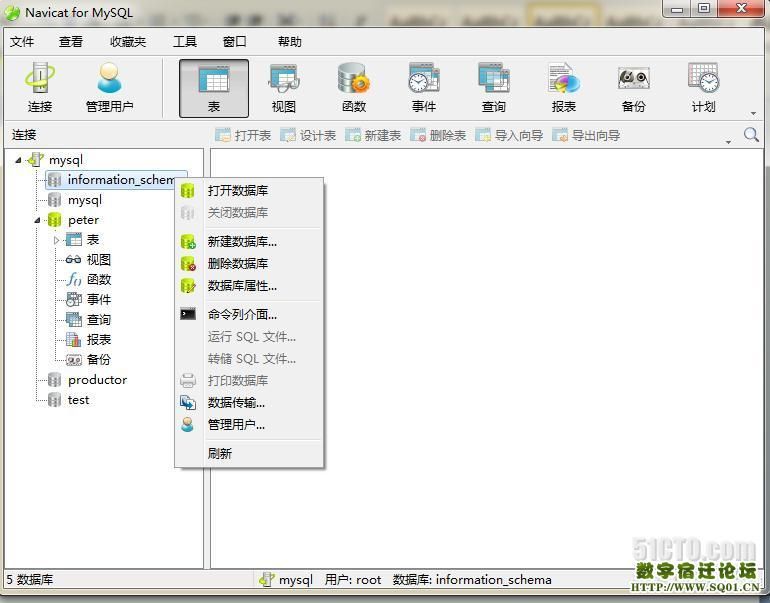Click 导入向导 import wizard button
Viewport: 770px width, 603px height.
[x=509, y=135]
